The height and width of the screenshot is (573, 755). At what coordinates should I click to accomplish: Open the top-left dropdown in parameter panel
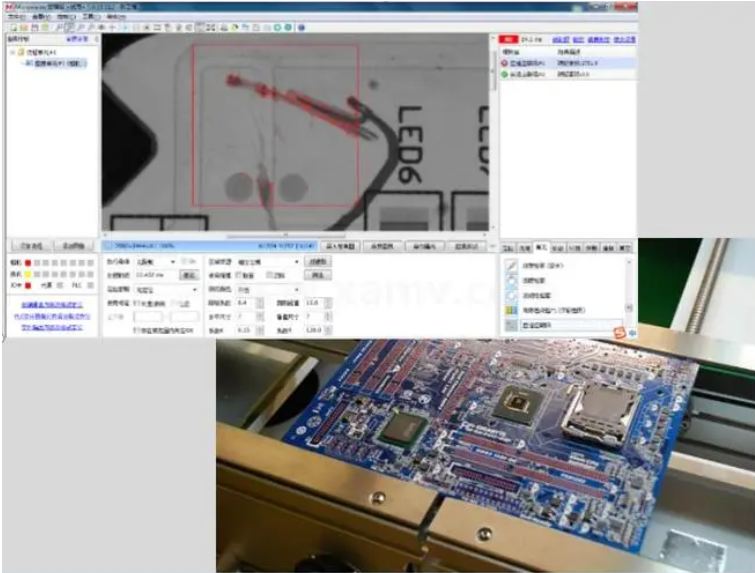(x=156, y=261)
